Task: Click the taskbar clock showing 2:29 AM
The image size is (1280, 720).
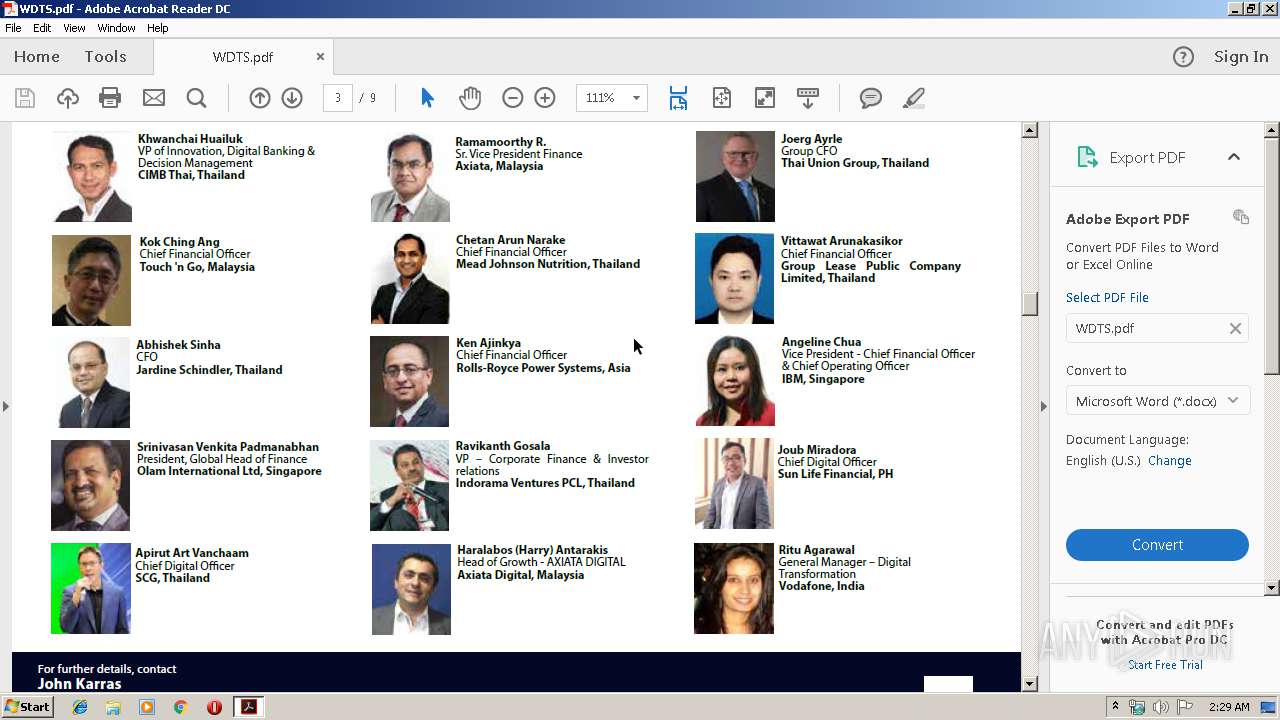Action: 1228,707
